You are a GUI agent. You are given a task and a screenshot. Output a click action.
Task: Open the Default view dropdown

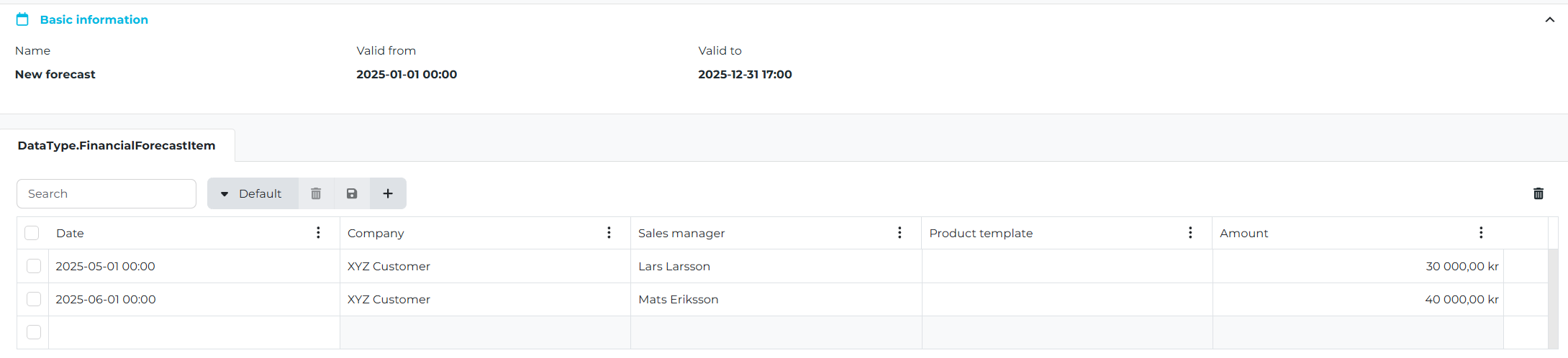(252, 193)
